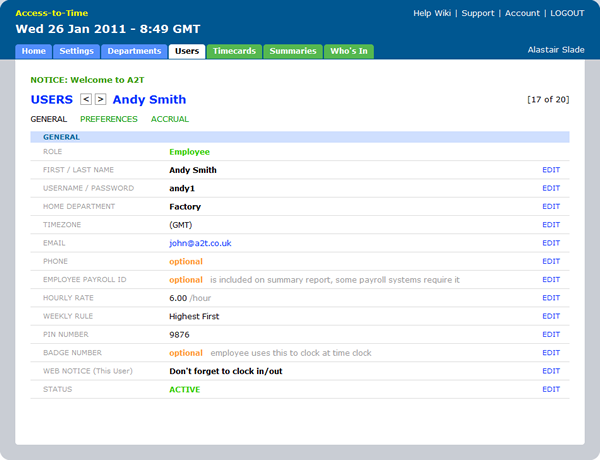Edit the Hourly Rate row
The image size is (600, 460).
tap(551, 298)
